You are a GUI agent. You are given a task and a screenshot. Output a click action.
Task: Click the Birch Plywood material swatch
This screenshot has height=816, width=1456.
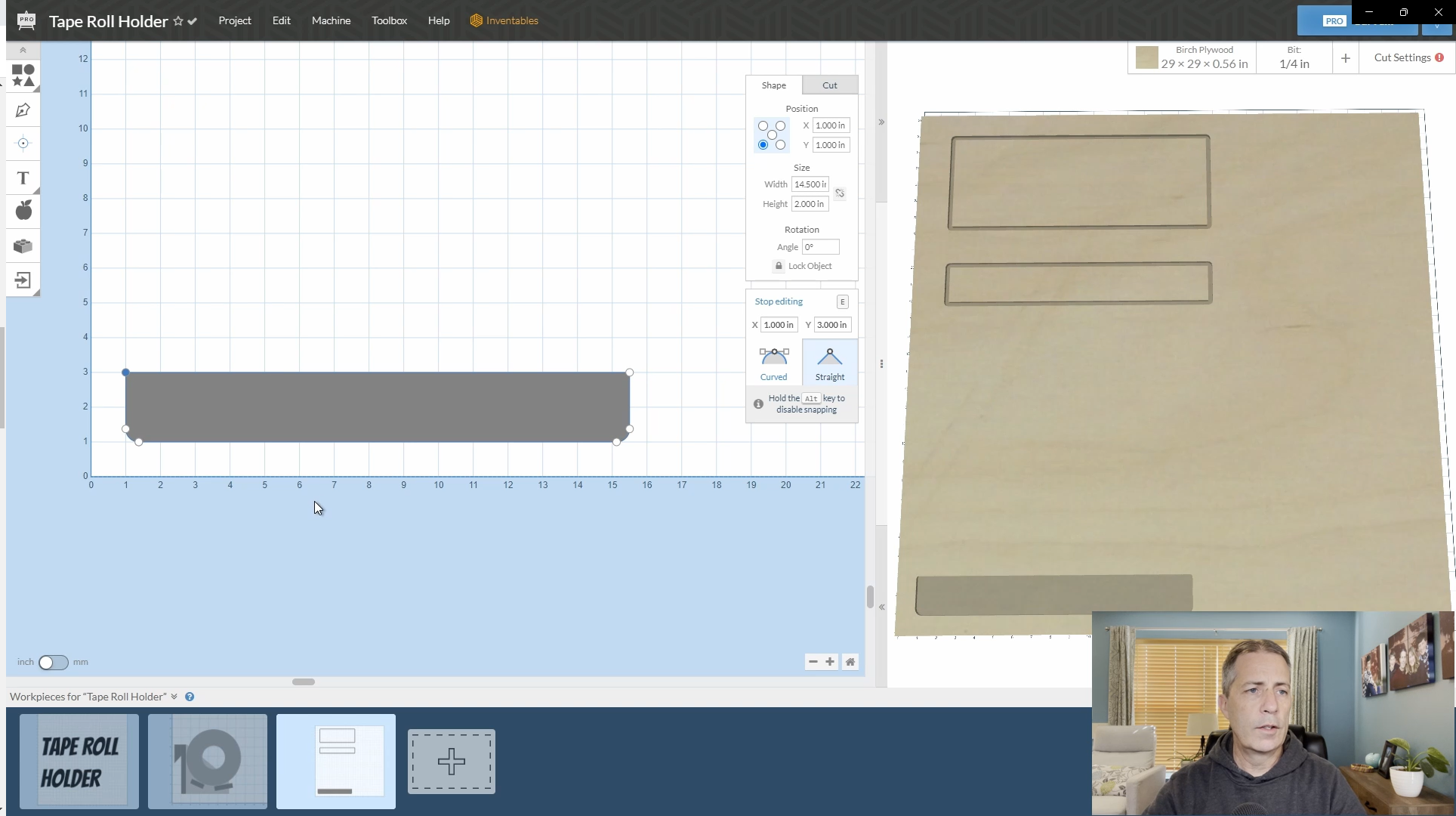(x=1146, y=58)
